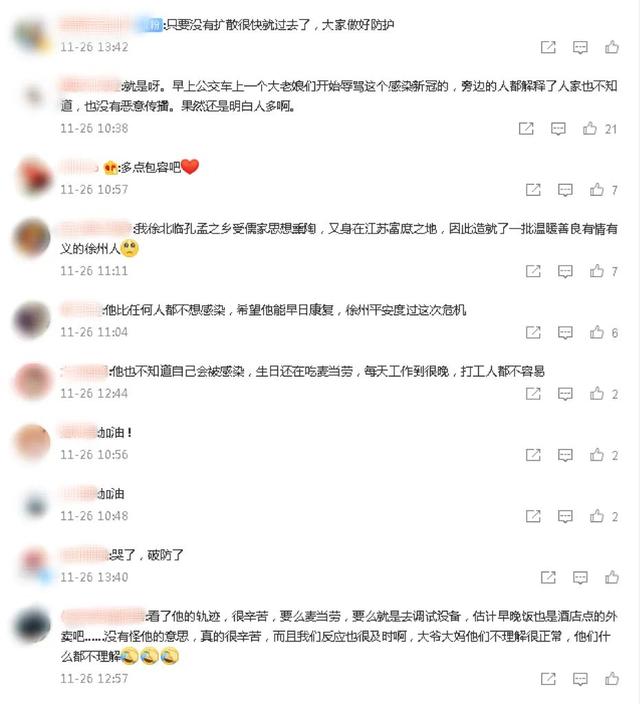This screenshot has height=704, width=640.
Task: Open username of the 11:04 commenter
Action: 81,310
